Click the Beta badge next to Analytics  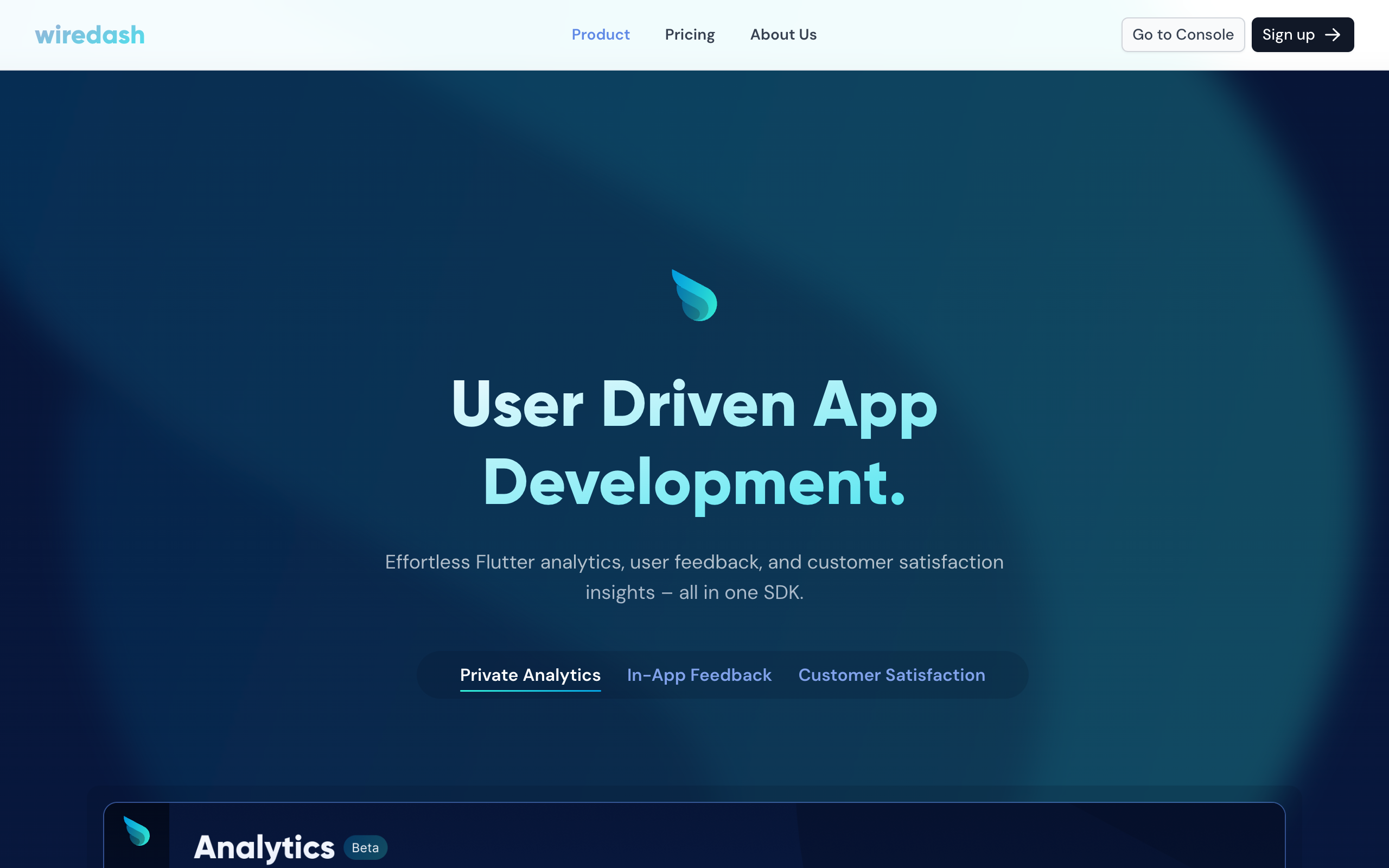point(365,847)
